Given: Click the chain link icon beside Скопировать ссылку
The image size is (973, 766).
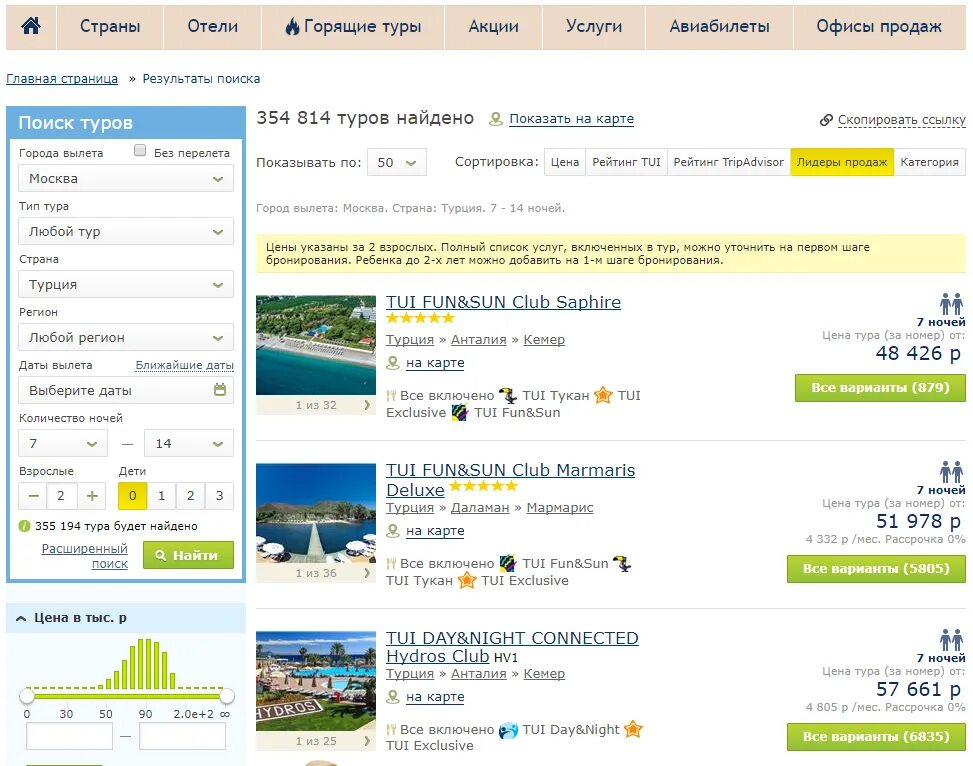Looking at the screenshot, I should [826, 120].
